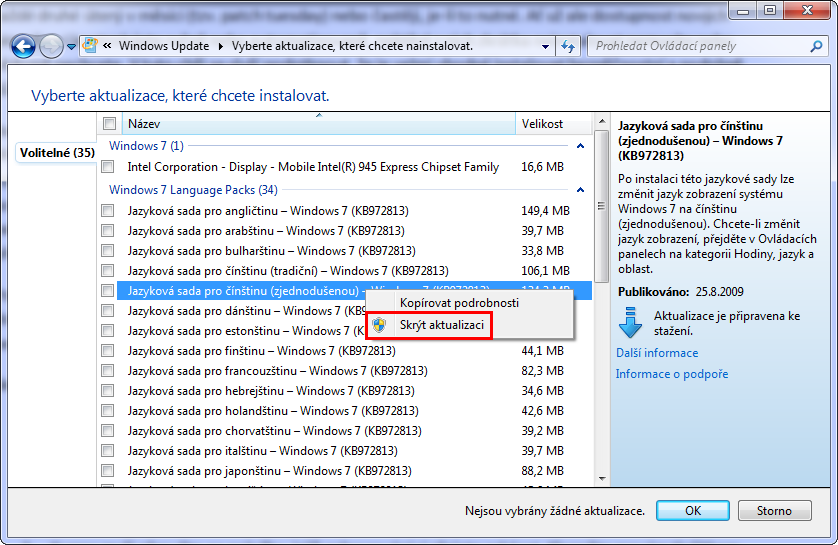Select the italštinu language pack row
The height and width of the screenshot is (545, 838).
(x=345, y=451)
